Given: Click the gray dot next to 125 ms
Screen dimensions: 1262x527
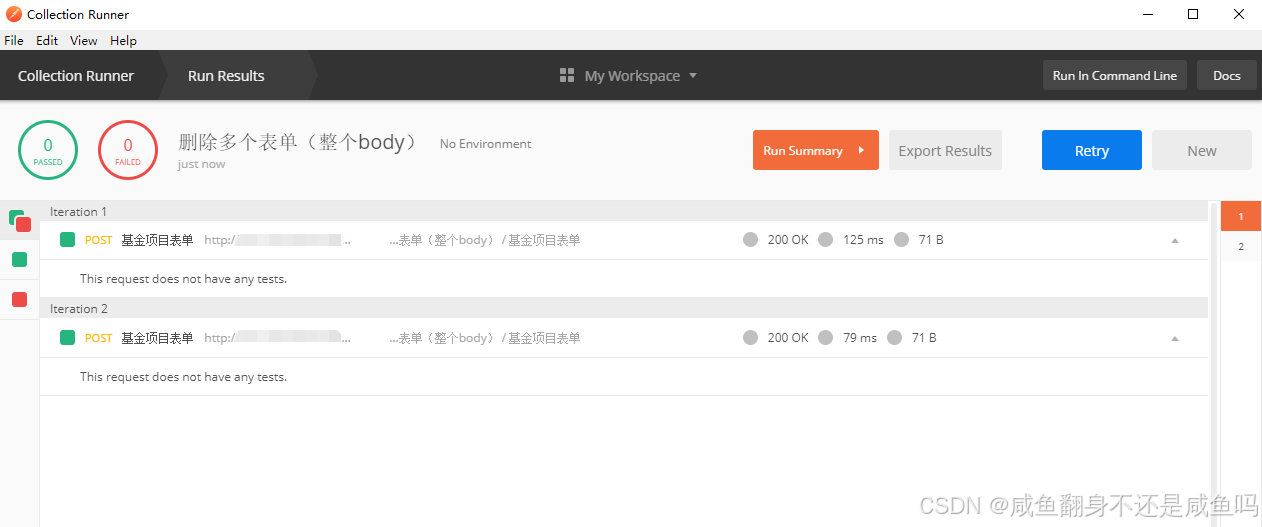Looking at the screenshot, I should (x=825, y=240).
